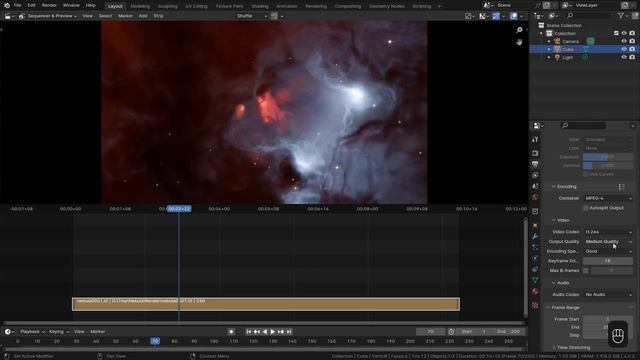This screenshot has width=640, height=360.
Task: Open the Render menu
Action: click(x=49, y=5)
